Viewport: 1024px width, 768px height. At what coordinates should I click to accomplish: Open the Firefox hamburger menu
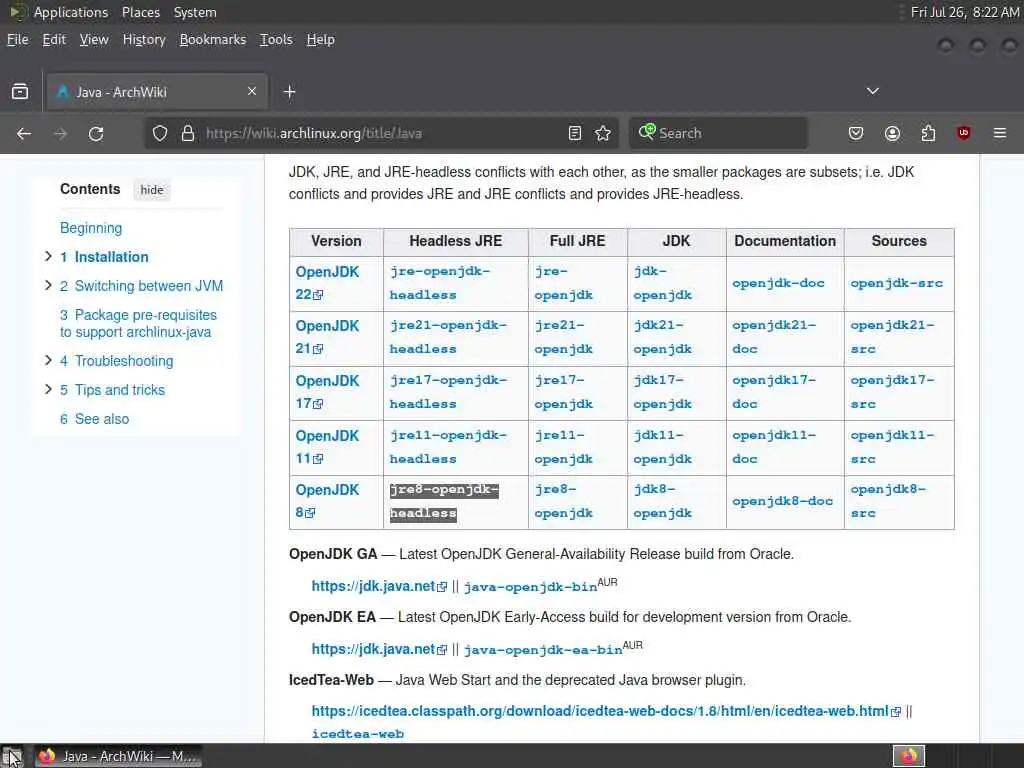click(x=1000, y=133)
